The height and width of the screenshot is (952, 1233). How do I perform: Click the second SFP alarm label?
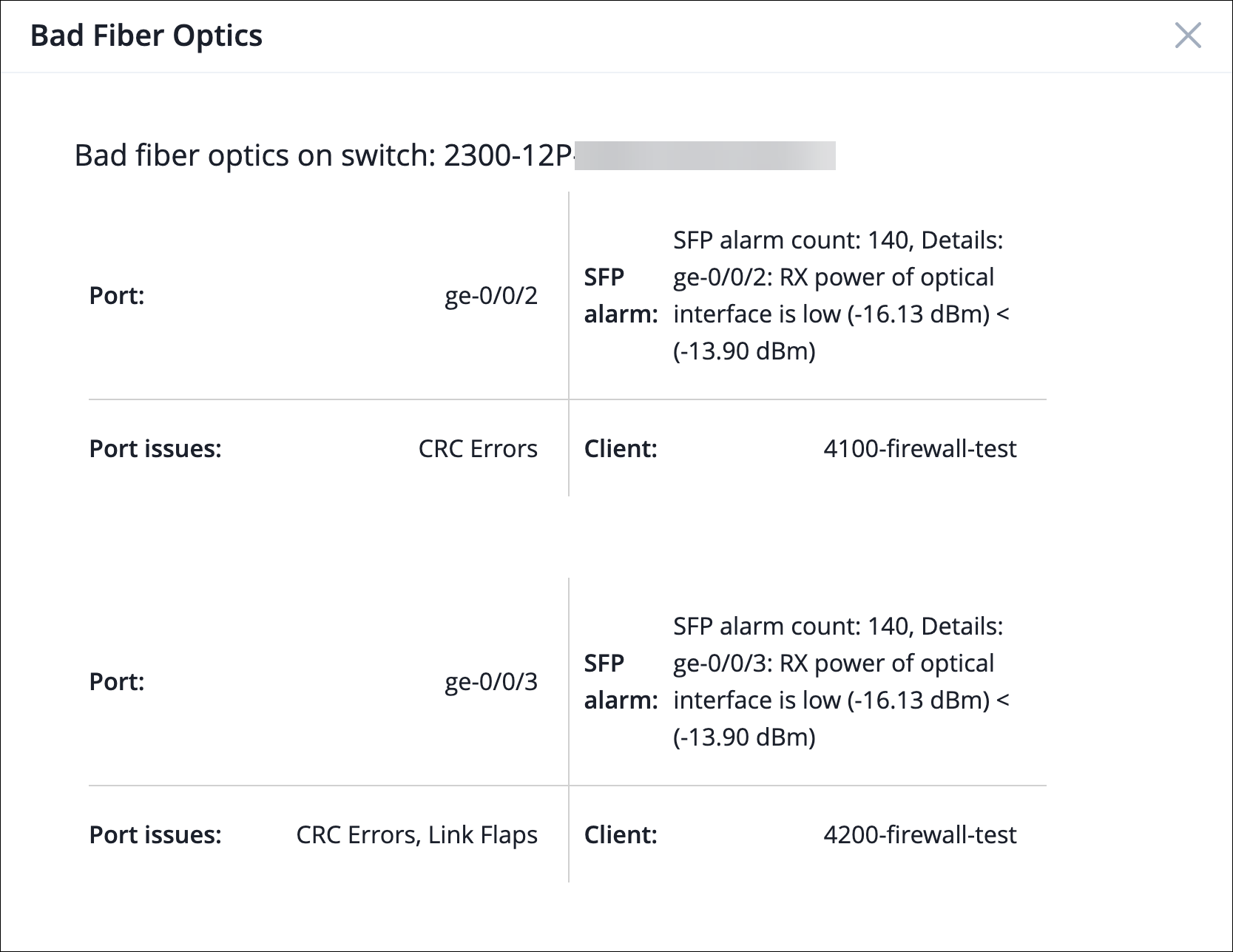(620, 682)
